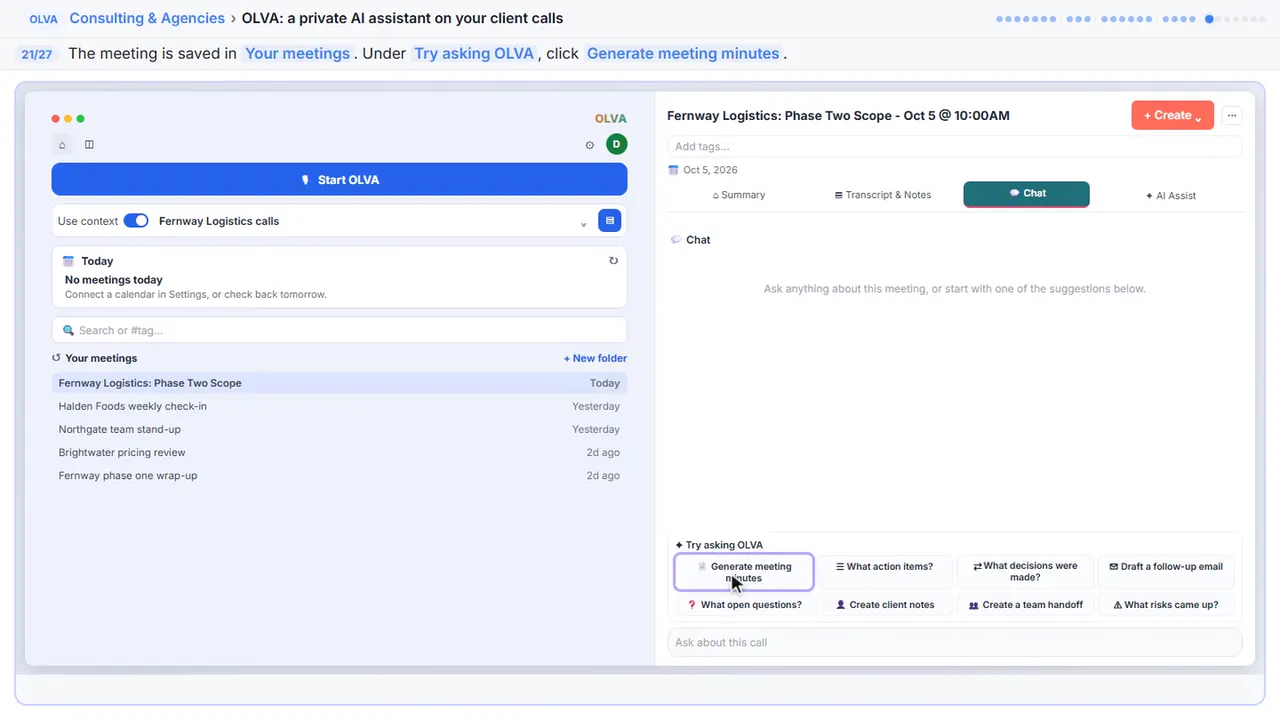Image resolution: width=1280 pixels, height=720 pixels.
Task: Open Fernway Logistics: Phase Two Scope meeting
Action: click(x=339, y=383)
